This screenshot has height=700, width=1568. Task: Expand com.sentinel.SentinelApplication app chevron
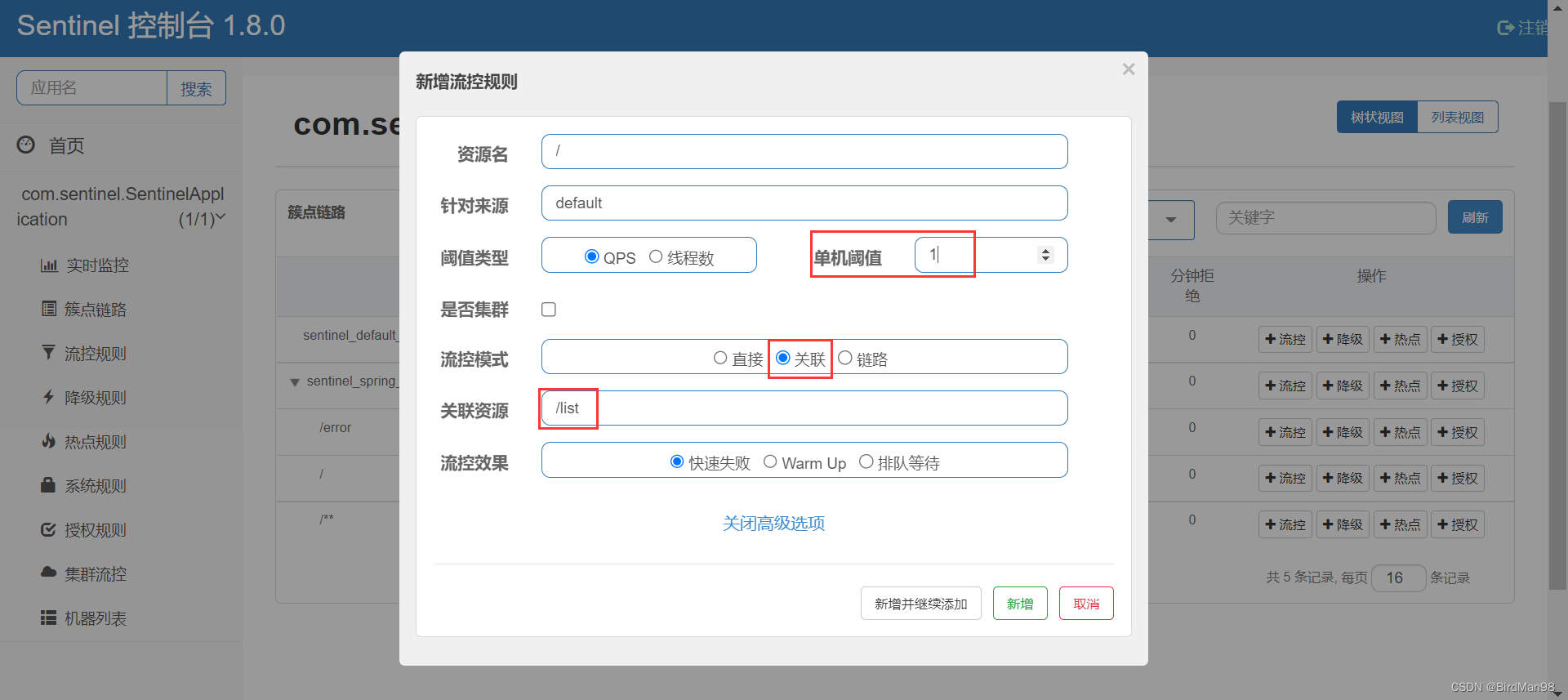pyautogui.click(x=220, y=217)
